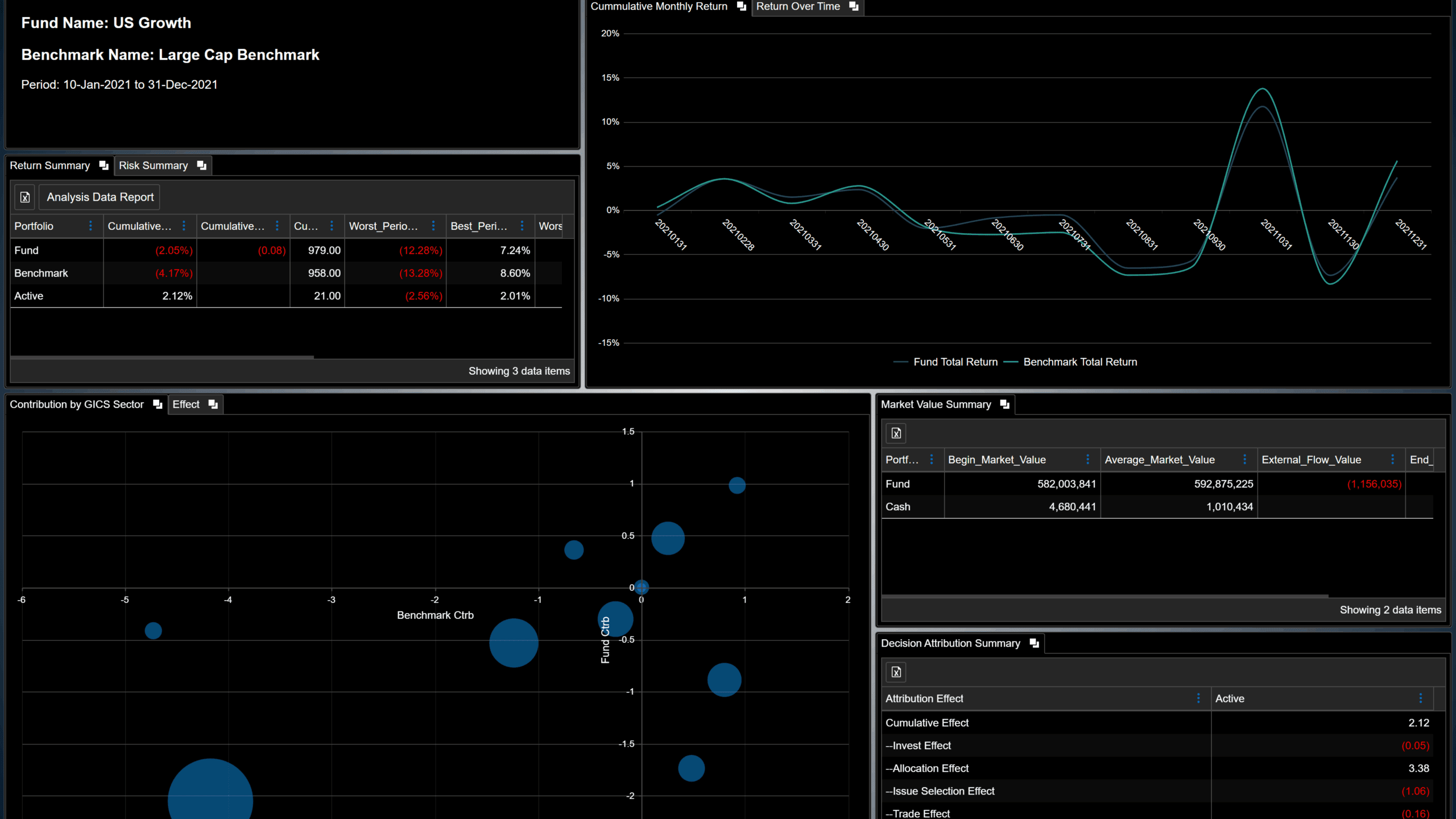Open Average_Market_Value column options menu
Viewport: 1456px width, 819px height.
(1245, 459)
